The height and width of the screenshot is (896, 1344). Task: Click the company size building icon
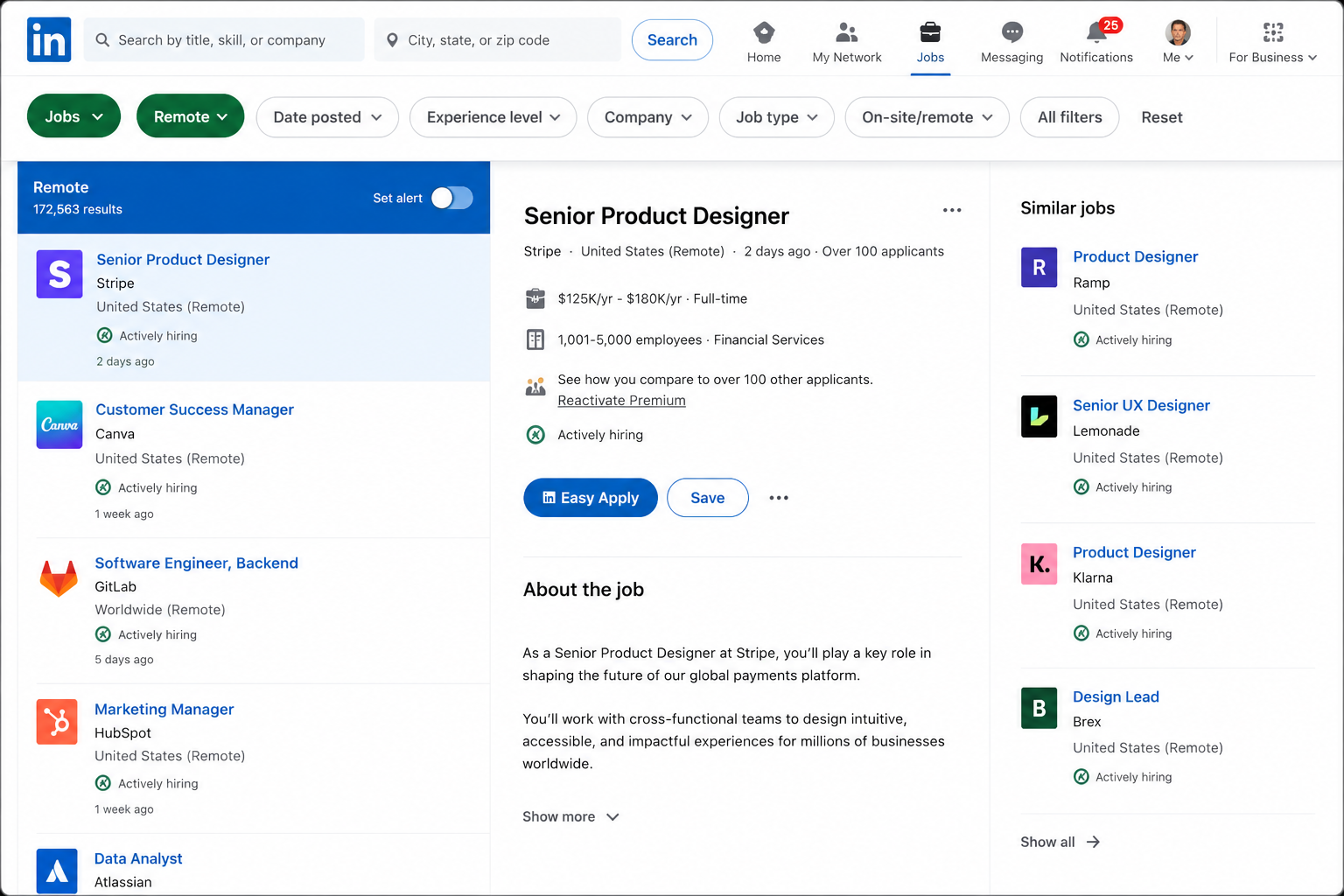pos(535,339)
